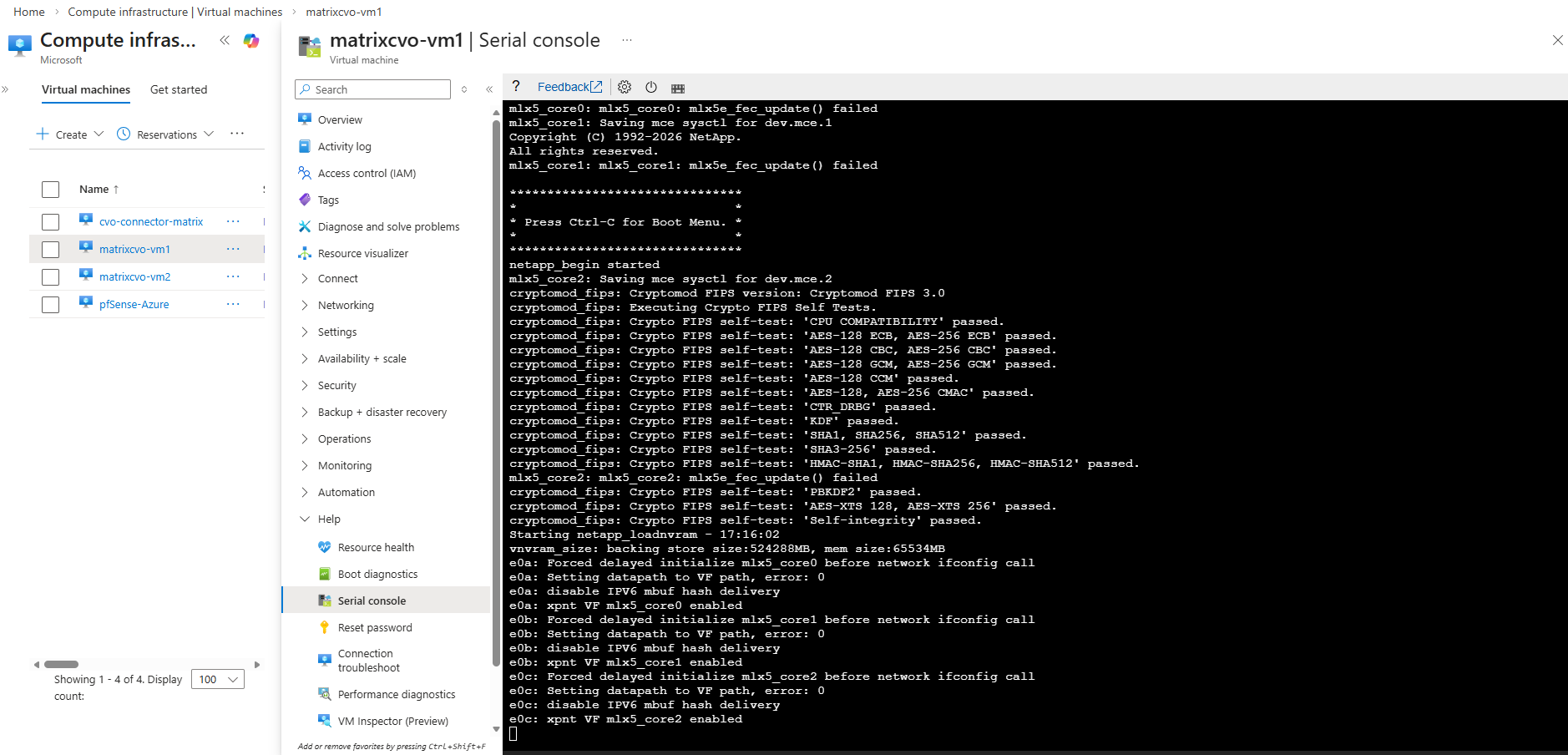Select Serial console in Help menu
Viewport: 1568px width, 755px height.
coord(386,600)
